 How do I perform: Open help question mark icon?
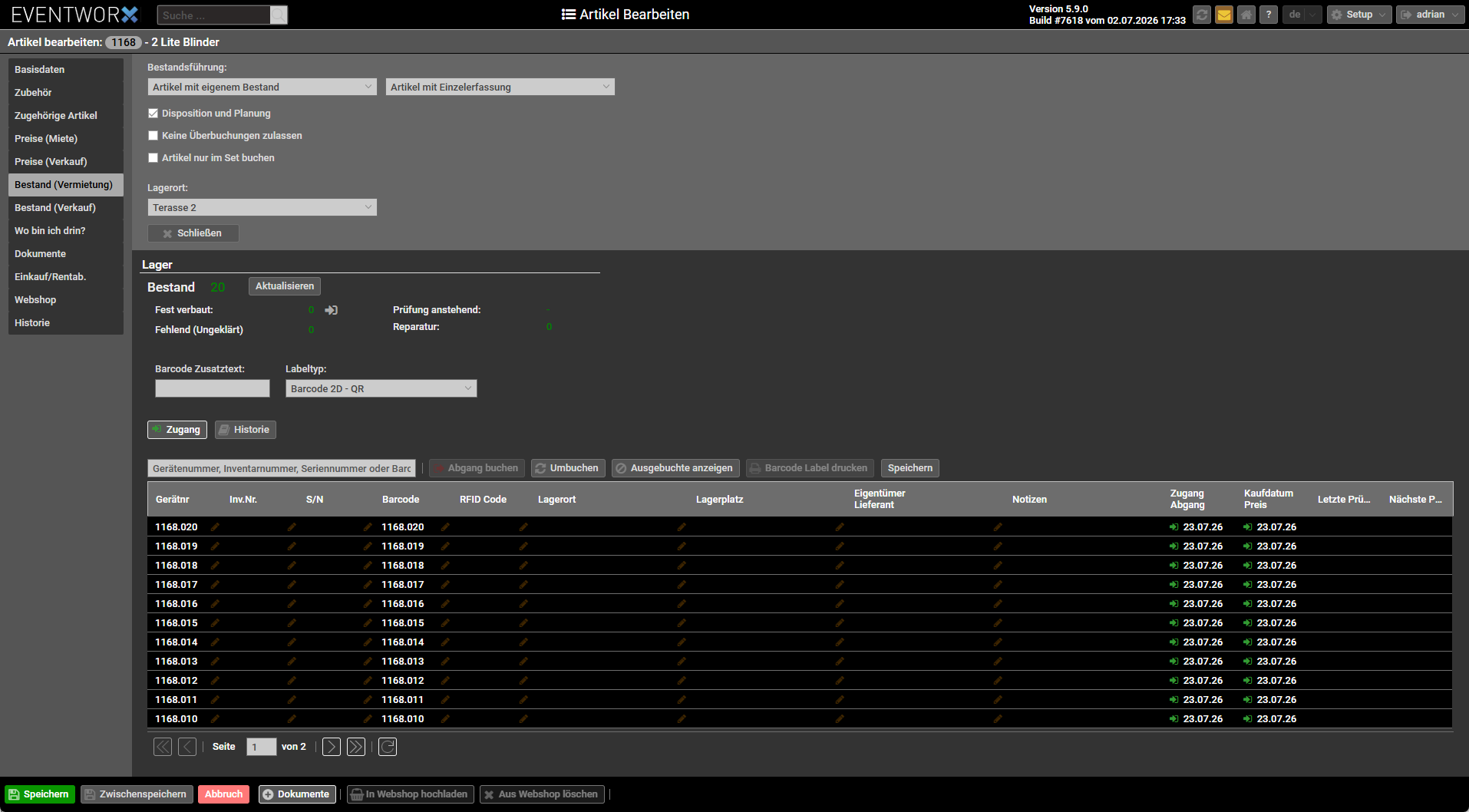coord(1269,15)
